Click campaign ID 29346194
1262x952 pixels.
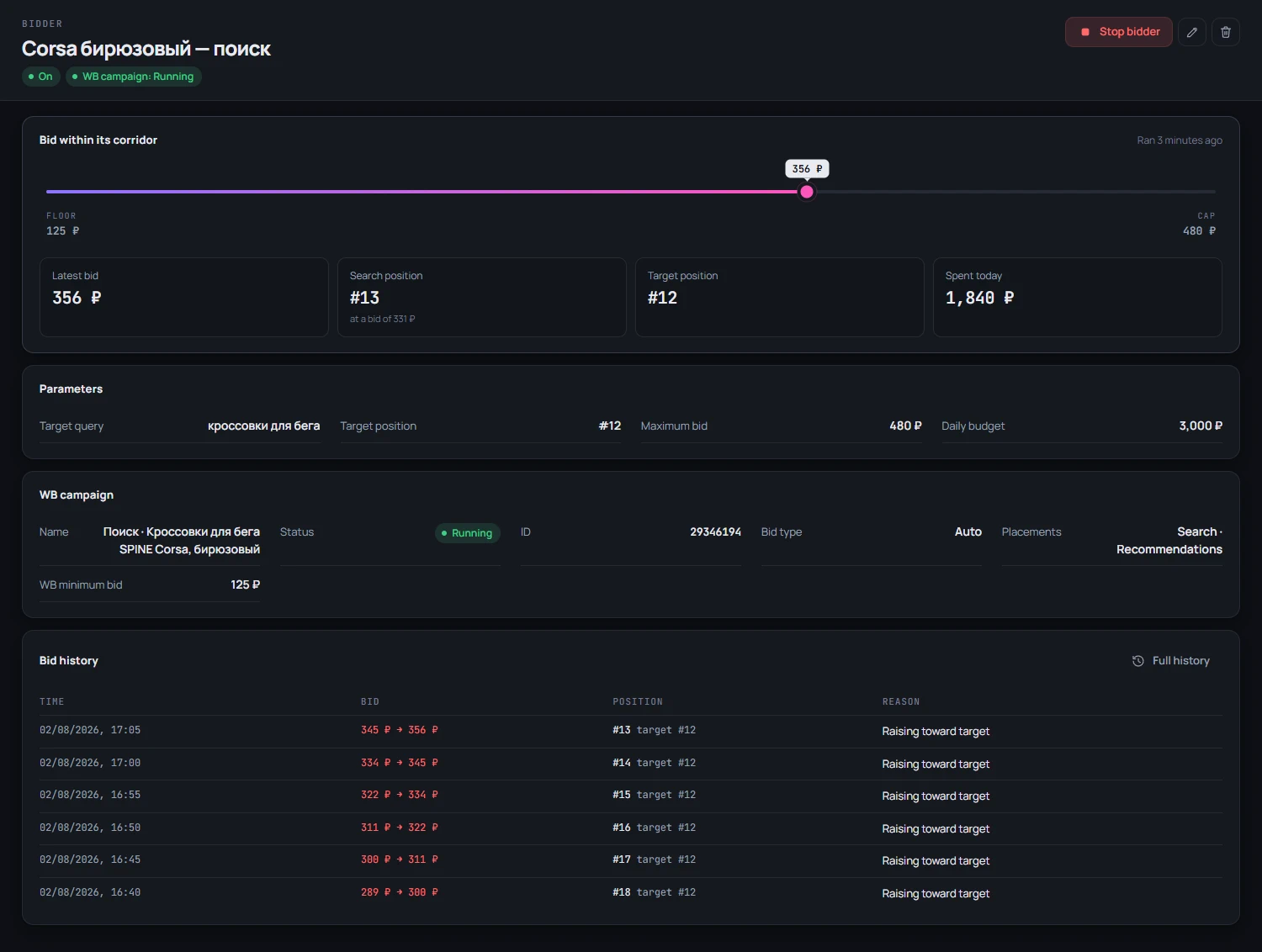point(715,532)
